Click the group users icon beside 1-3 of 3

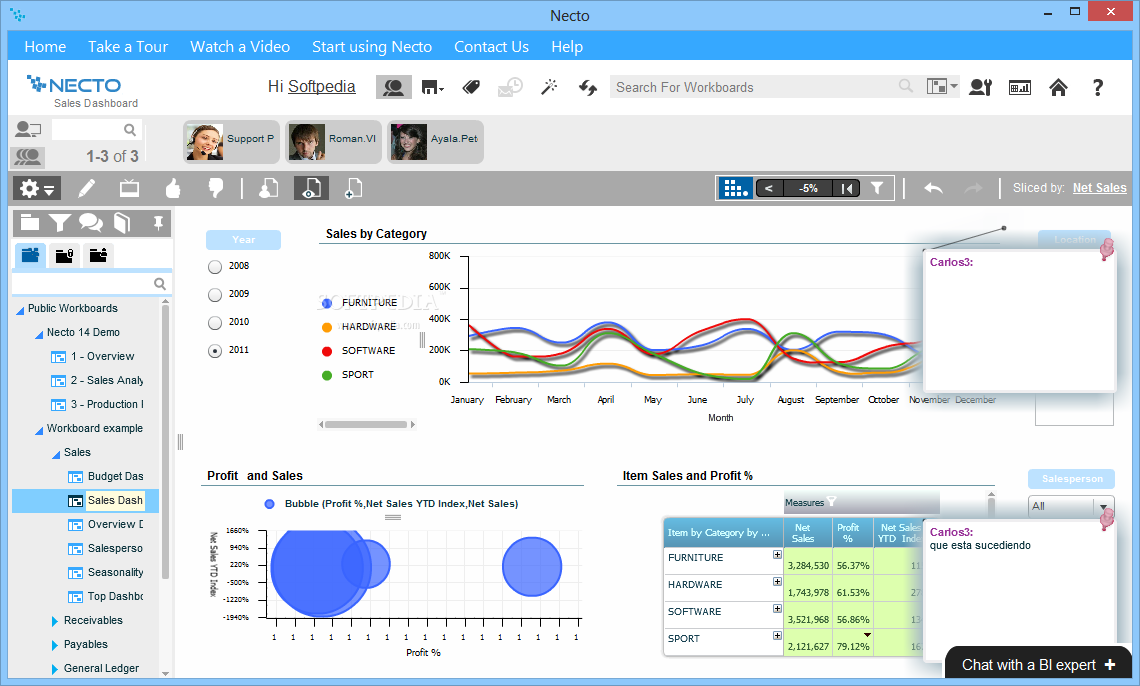[28, 156]
